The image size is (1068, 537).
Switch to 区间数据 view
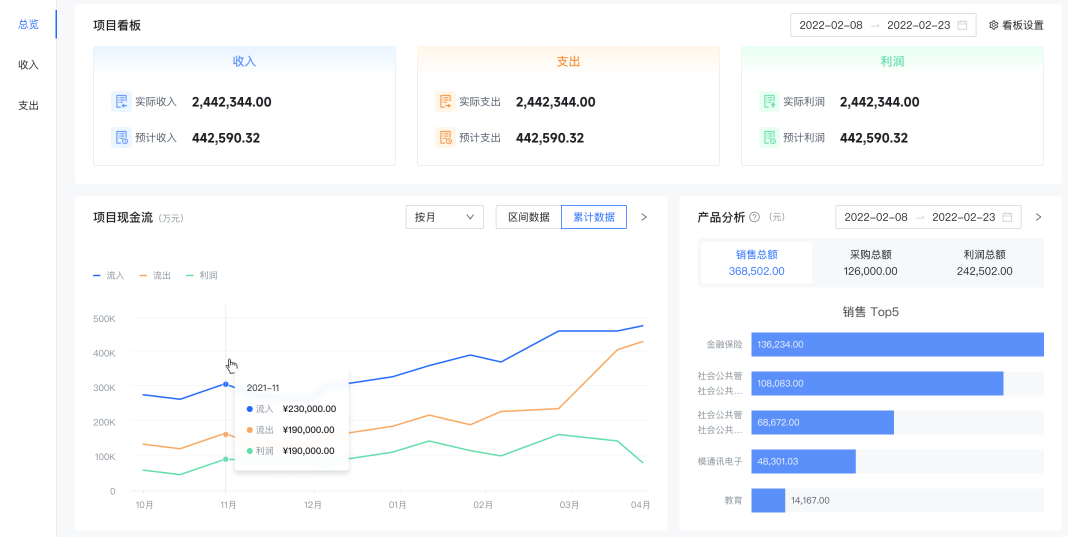click(529, 217)
